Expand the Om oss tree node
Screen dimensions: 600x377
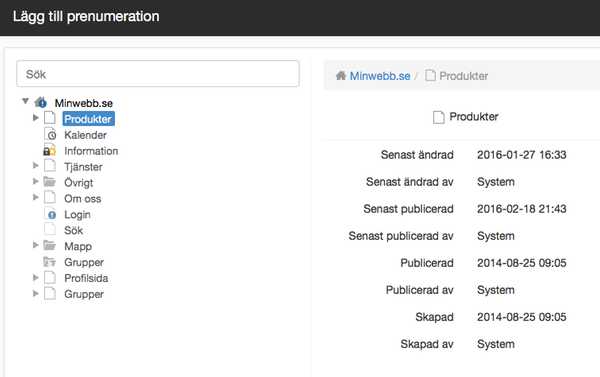[36, 197]
